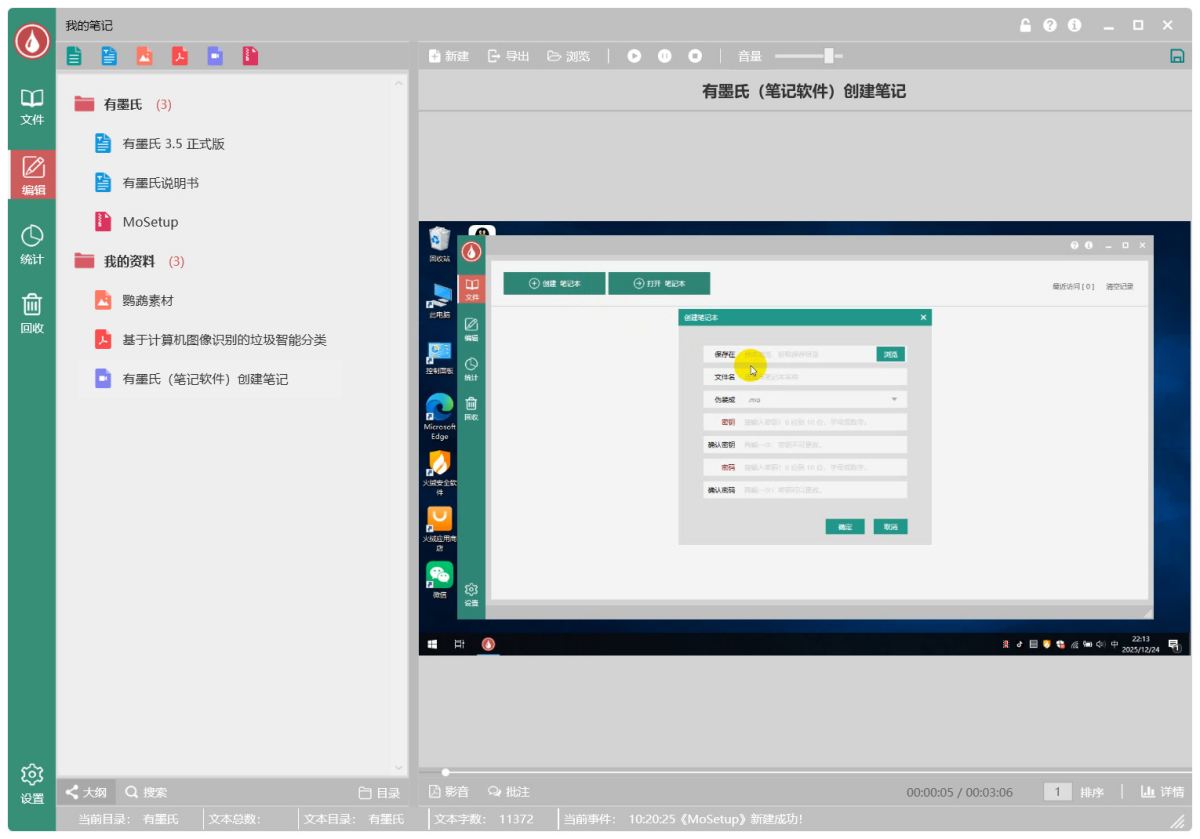The image size is (1200, 839).
Task: Open 详情 (Details) panel
Action: pos(1162,792)
